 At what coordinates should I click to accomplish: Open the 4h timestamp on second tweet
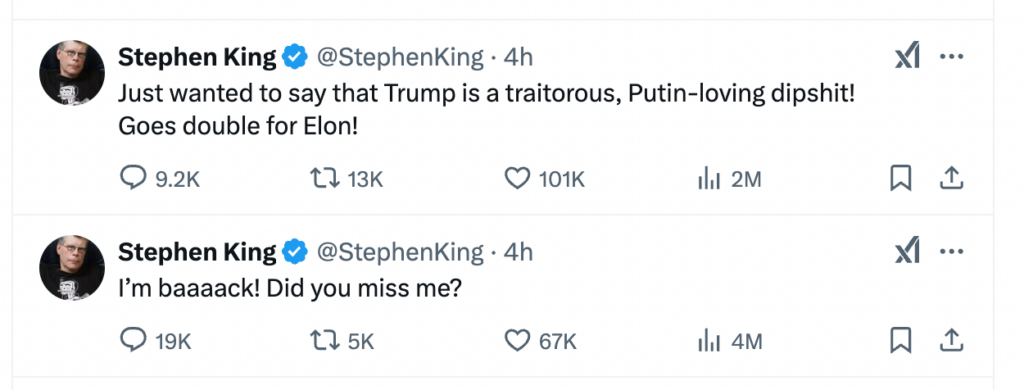(519, 252)
